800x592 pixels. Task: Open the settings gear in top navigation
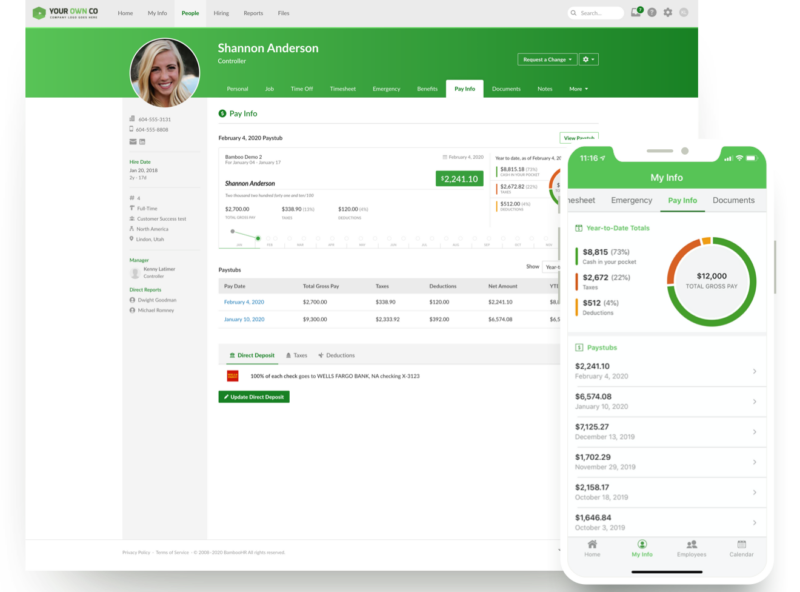tap(668, 13)
